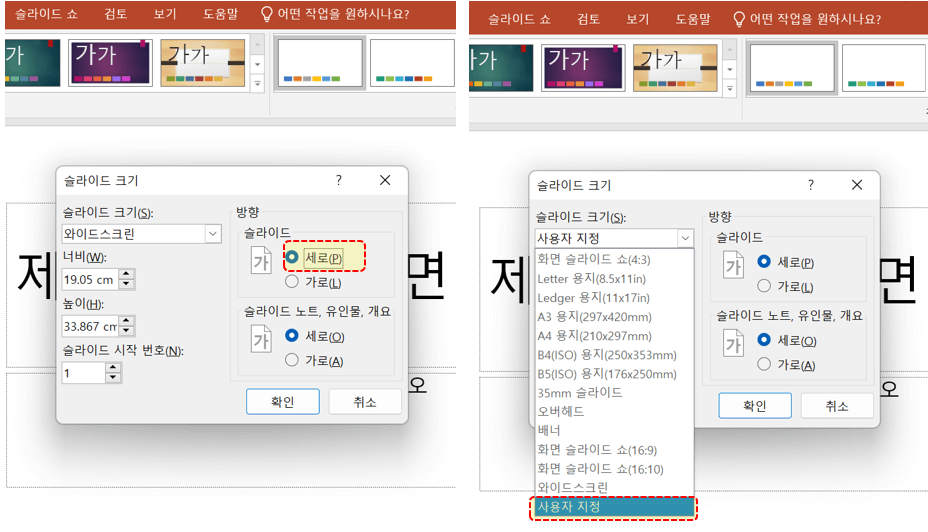Select the first white variant in right ribbon

(792, 67)
